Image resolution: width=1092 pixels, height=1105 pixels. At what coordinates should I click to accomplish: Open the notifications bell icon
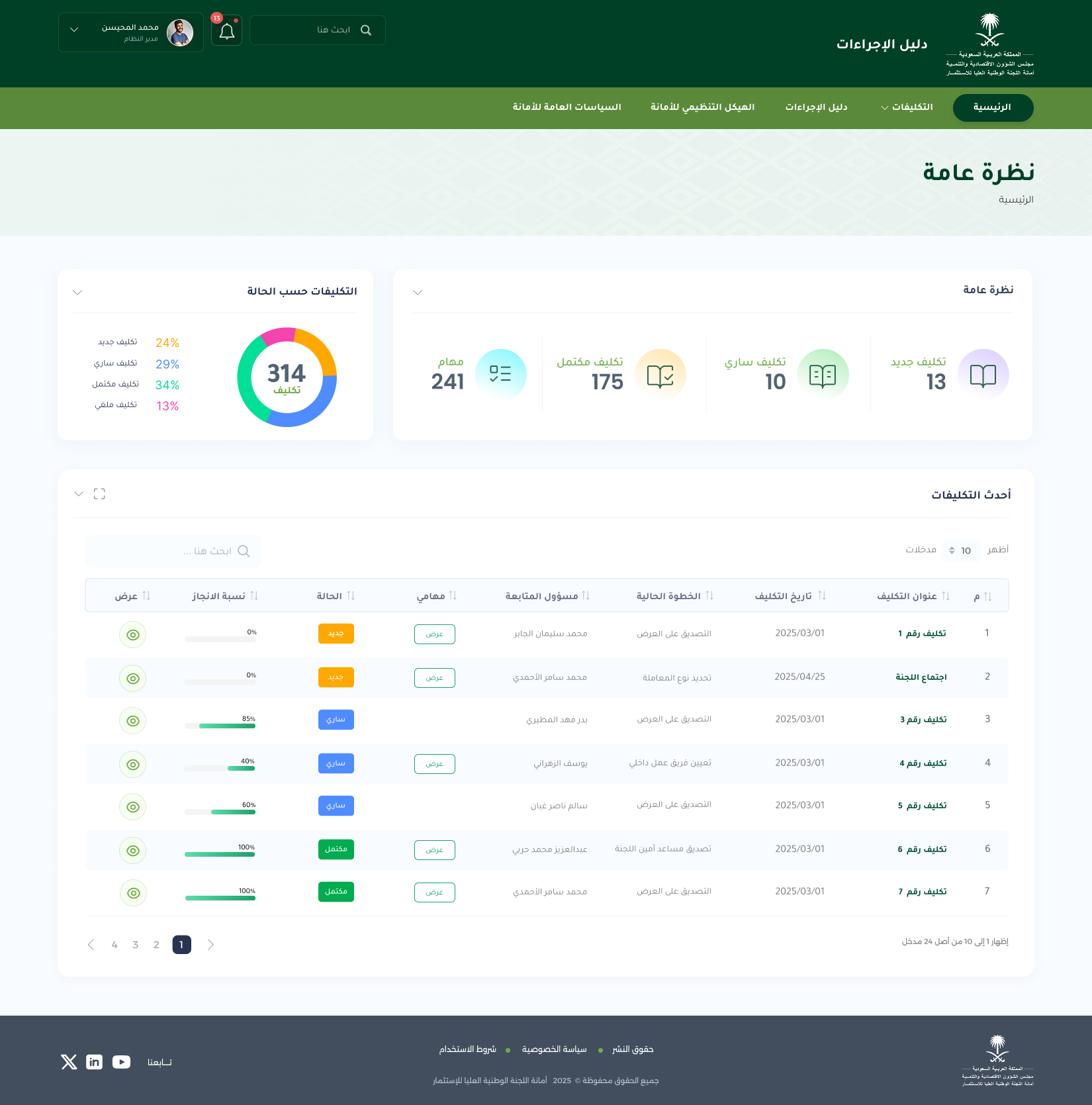click(227, 31)
